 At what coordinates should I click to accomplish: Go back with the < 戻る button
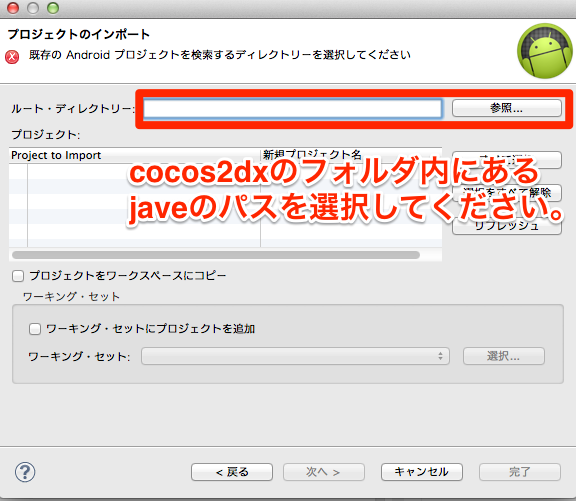pos(232,472)
